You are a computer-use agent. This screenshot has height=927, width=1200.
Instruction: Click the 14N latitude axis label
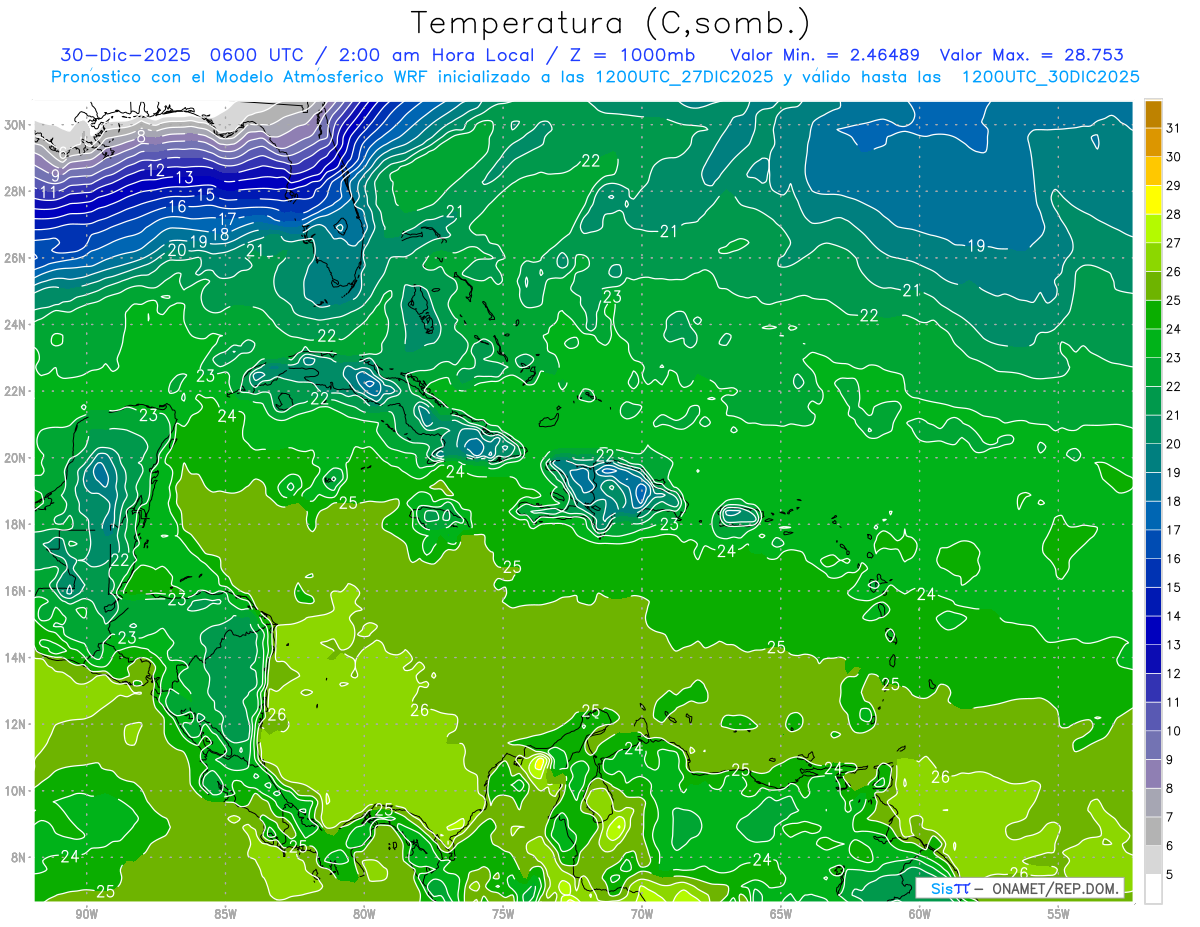pyautogui.click(x=17, y=657)
